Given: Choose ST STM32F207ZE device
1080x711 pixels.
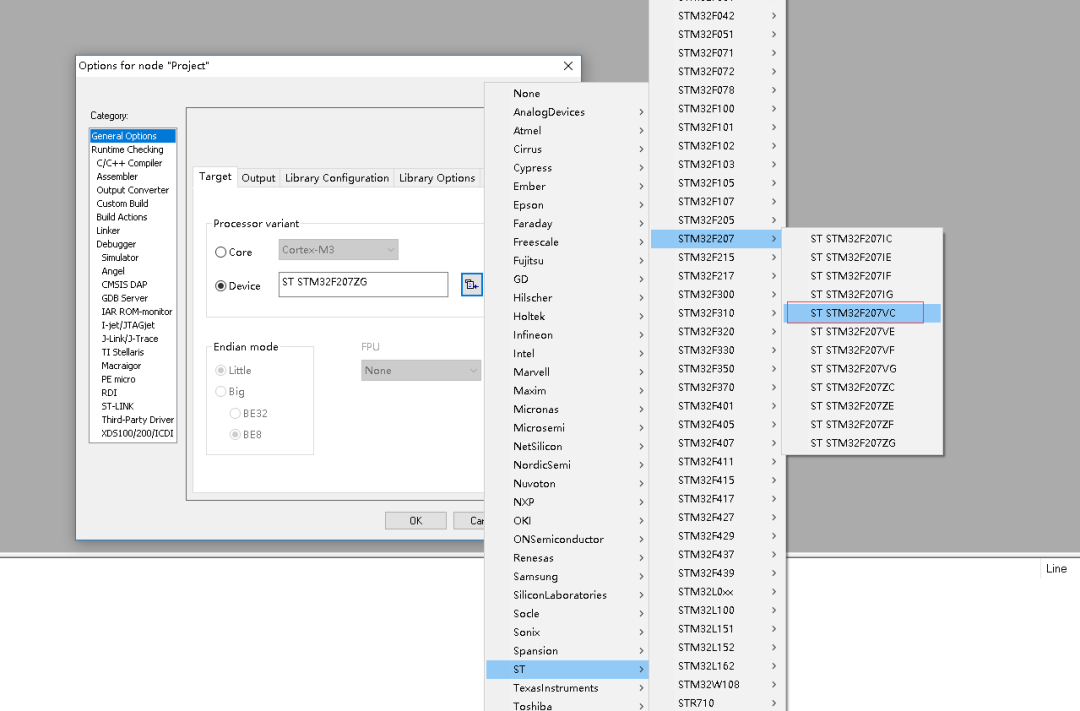Looking at the screenshot, I should (863, 406).
